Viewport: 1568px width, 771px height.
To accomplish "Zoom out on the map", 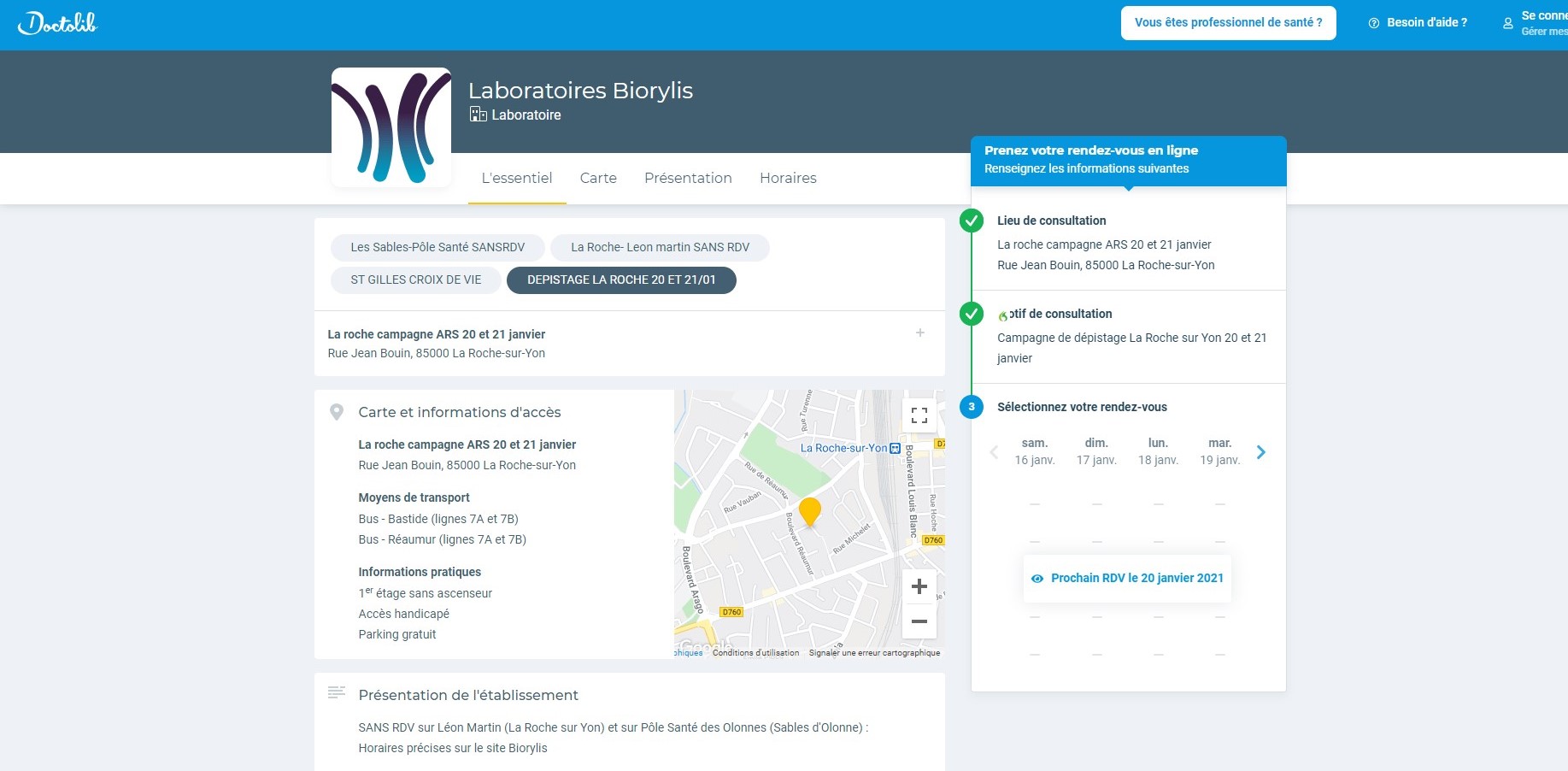I will point(919,621).
